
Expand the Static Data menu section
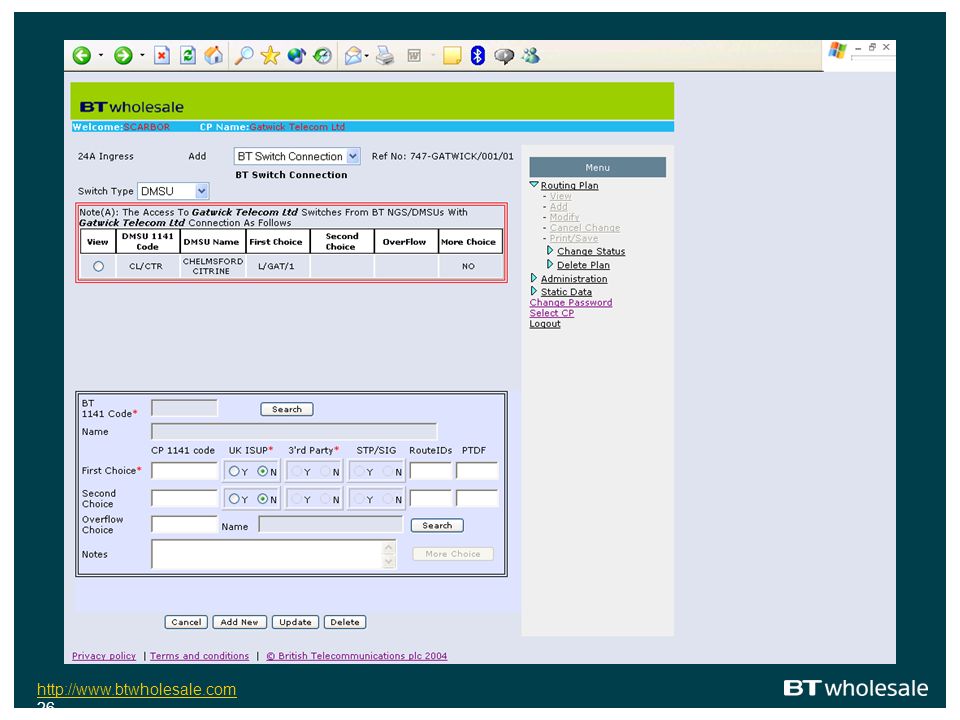(533, 291)
